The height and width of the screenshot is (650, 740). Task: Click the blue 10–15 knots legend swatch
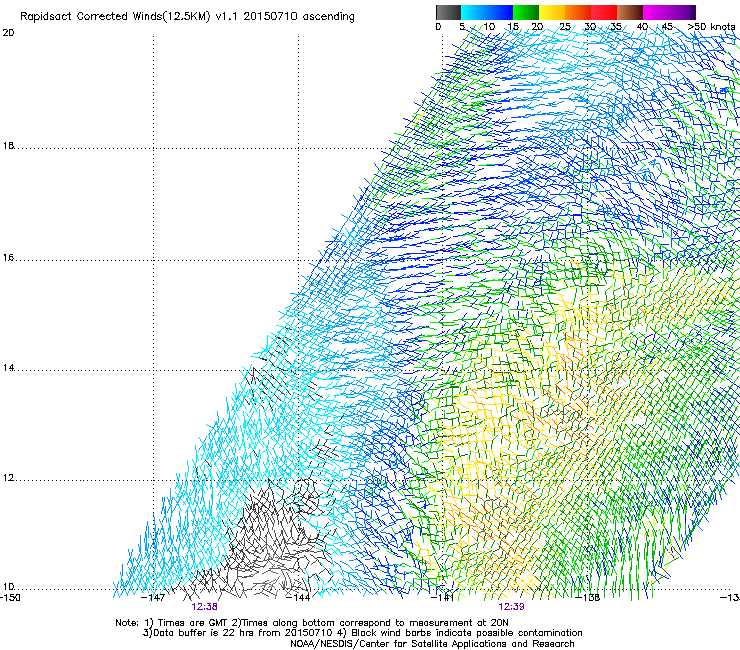tap(500, 12)
